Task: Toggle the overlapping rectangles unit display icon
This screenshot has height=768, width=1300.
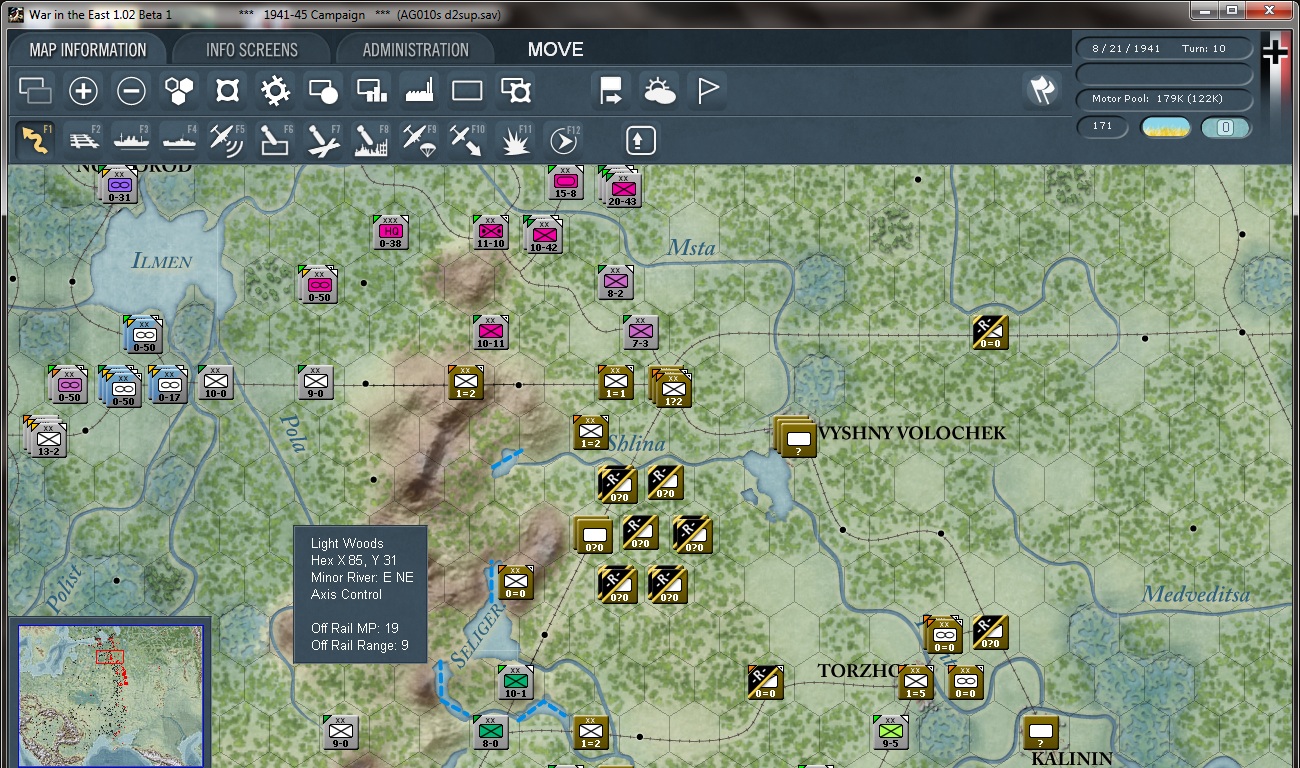Action: [x=35, y=91]
